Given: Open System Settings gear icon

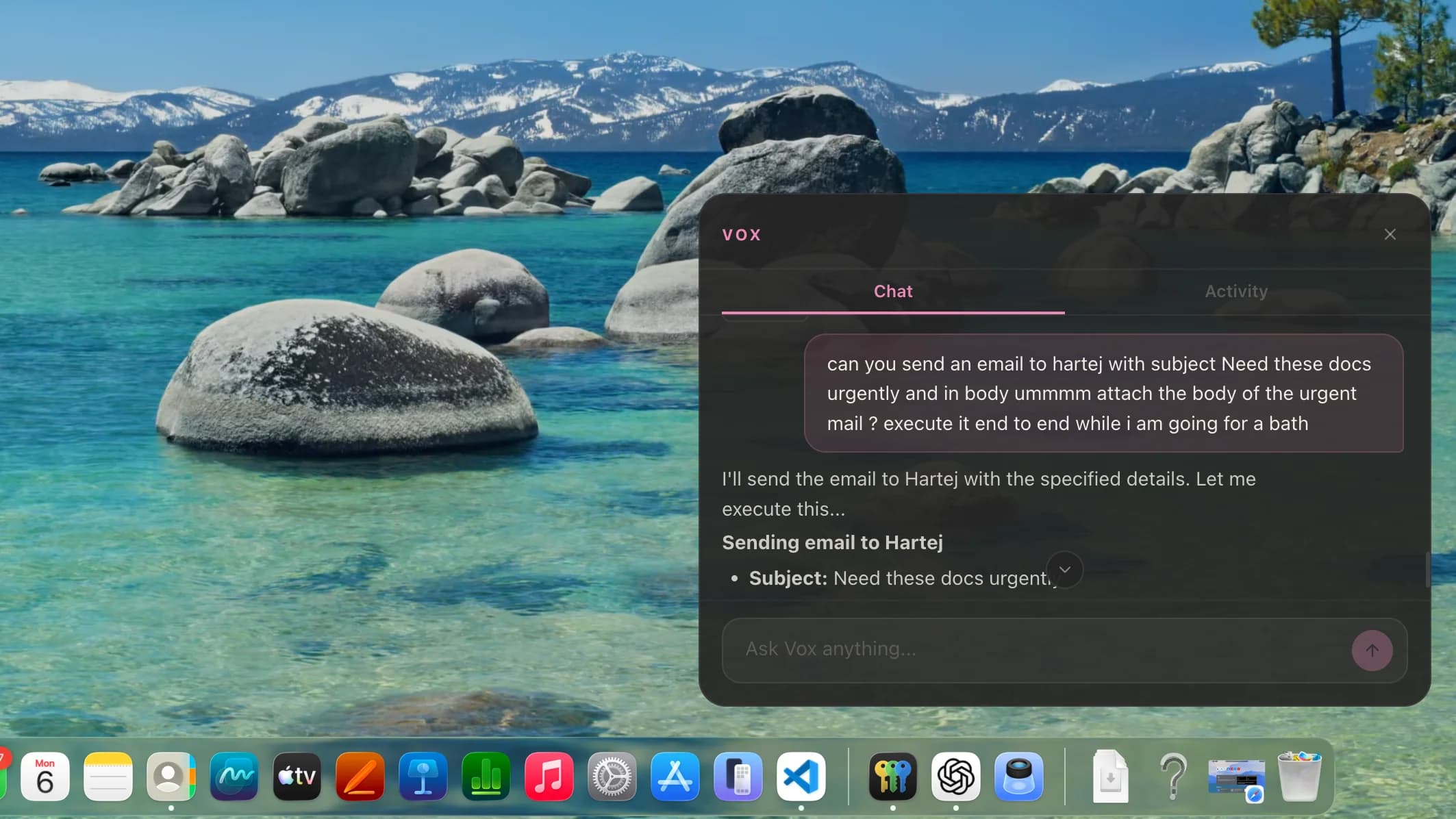Looking at the screenshot, I should pyautogui.click(x=612, y=777).
